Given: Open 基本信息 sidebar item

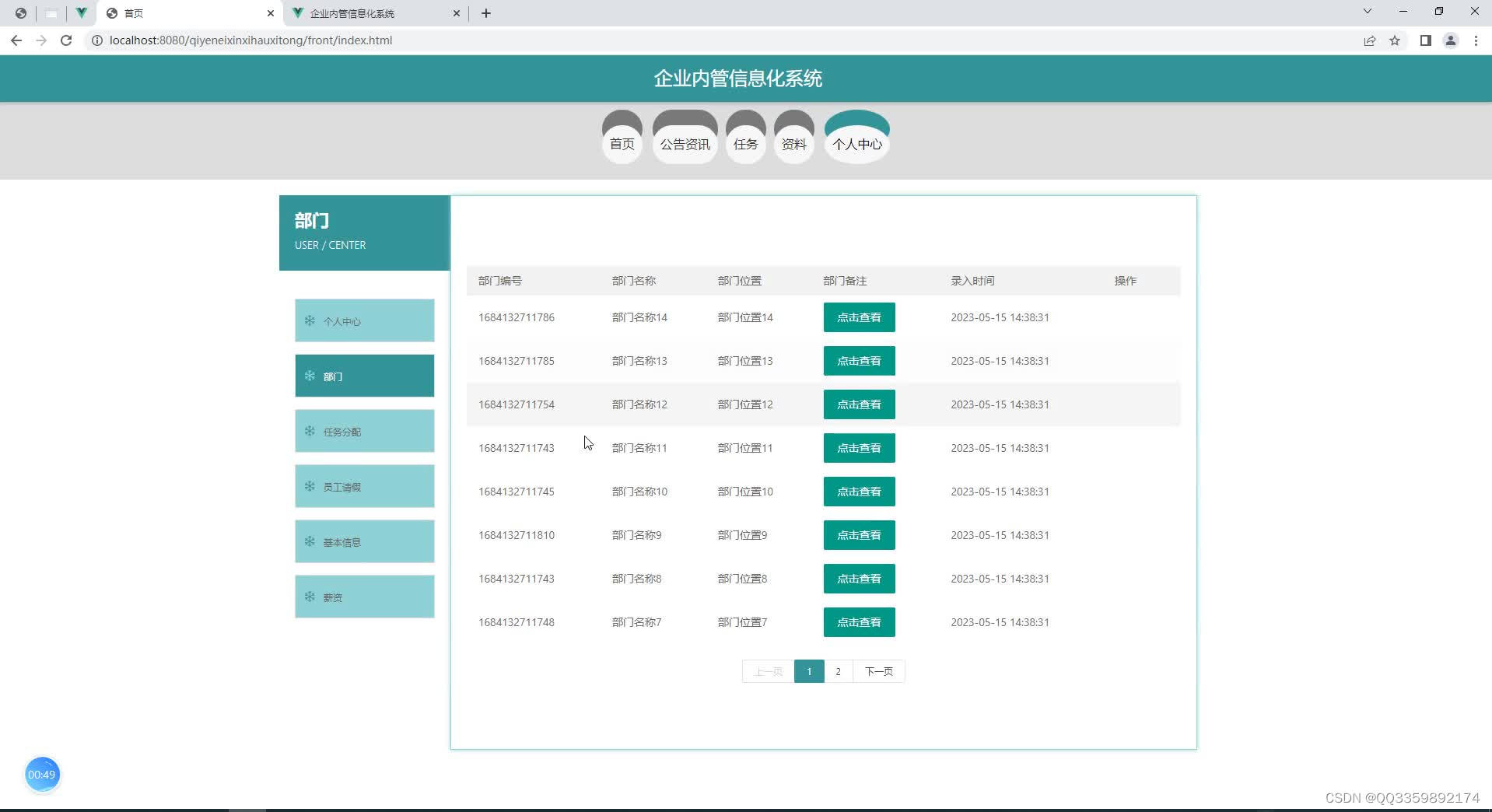Looking at the screenshot, I should (x=364, y=541).
